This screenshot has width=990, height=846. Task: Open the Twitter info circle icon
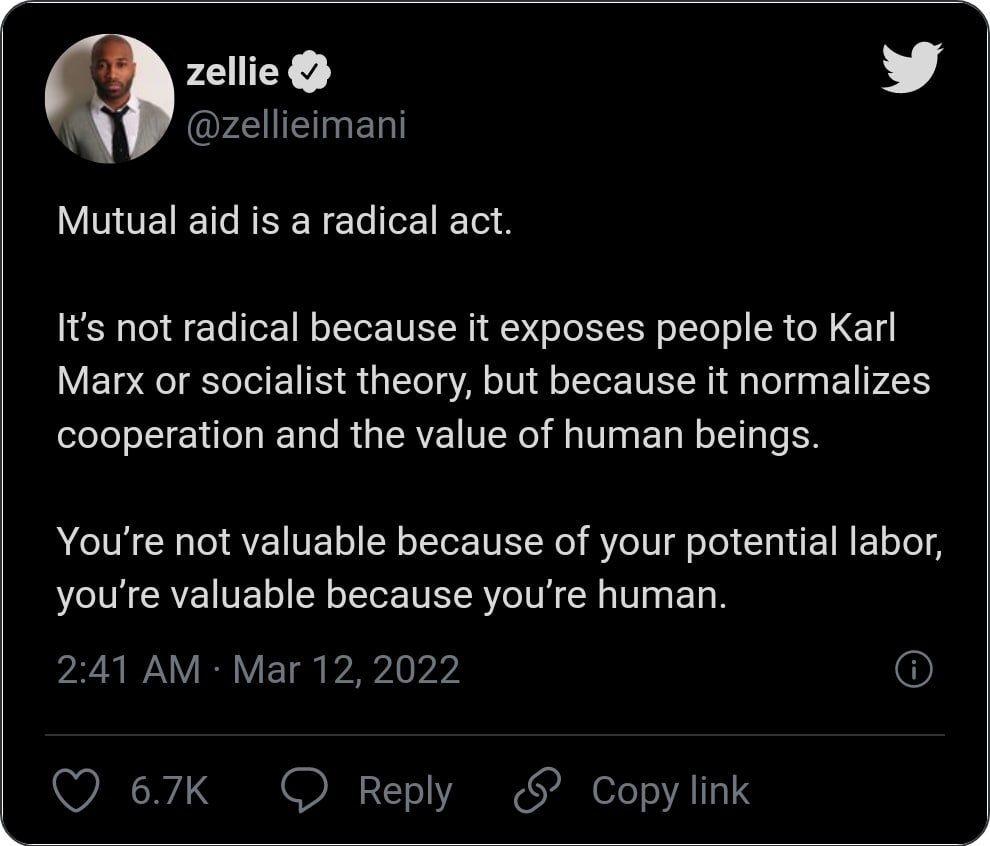pyautogui.click(x=913, y=669)
